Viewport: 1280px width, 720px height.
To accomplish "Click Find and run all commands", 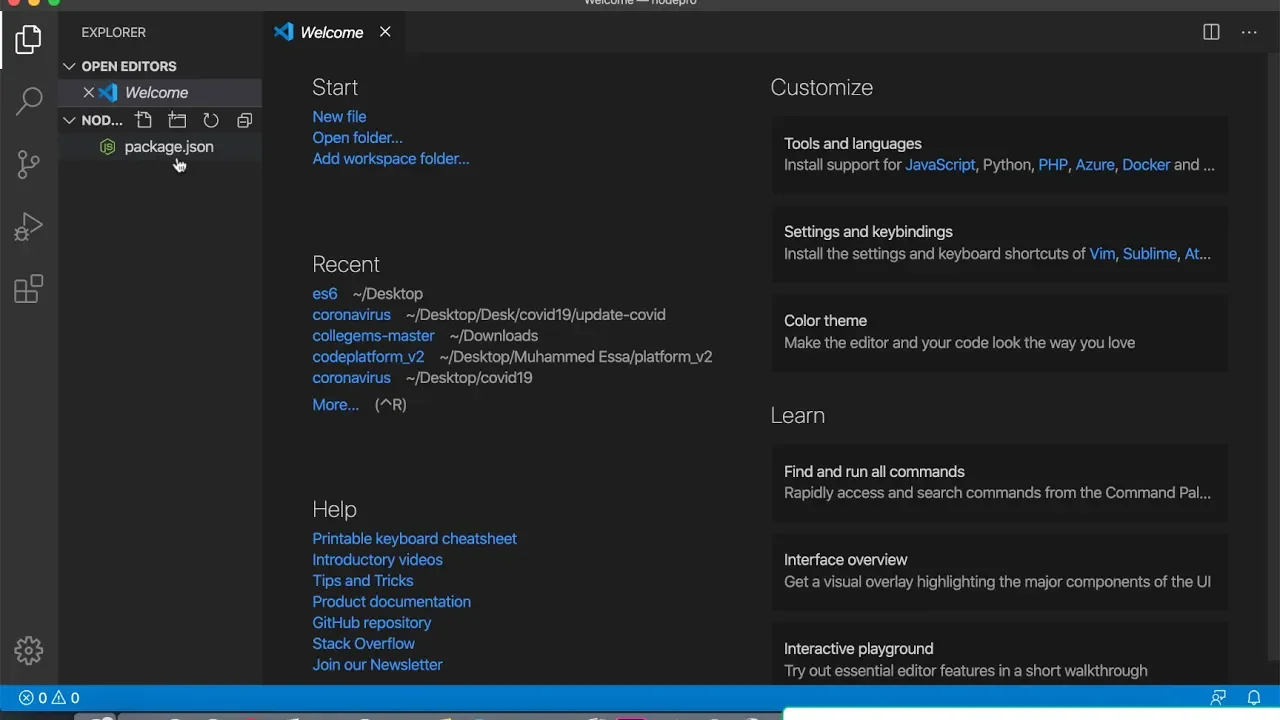I will click(x=999, y=482).
